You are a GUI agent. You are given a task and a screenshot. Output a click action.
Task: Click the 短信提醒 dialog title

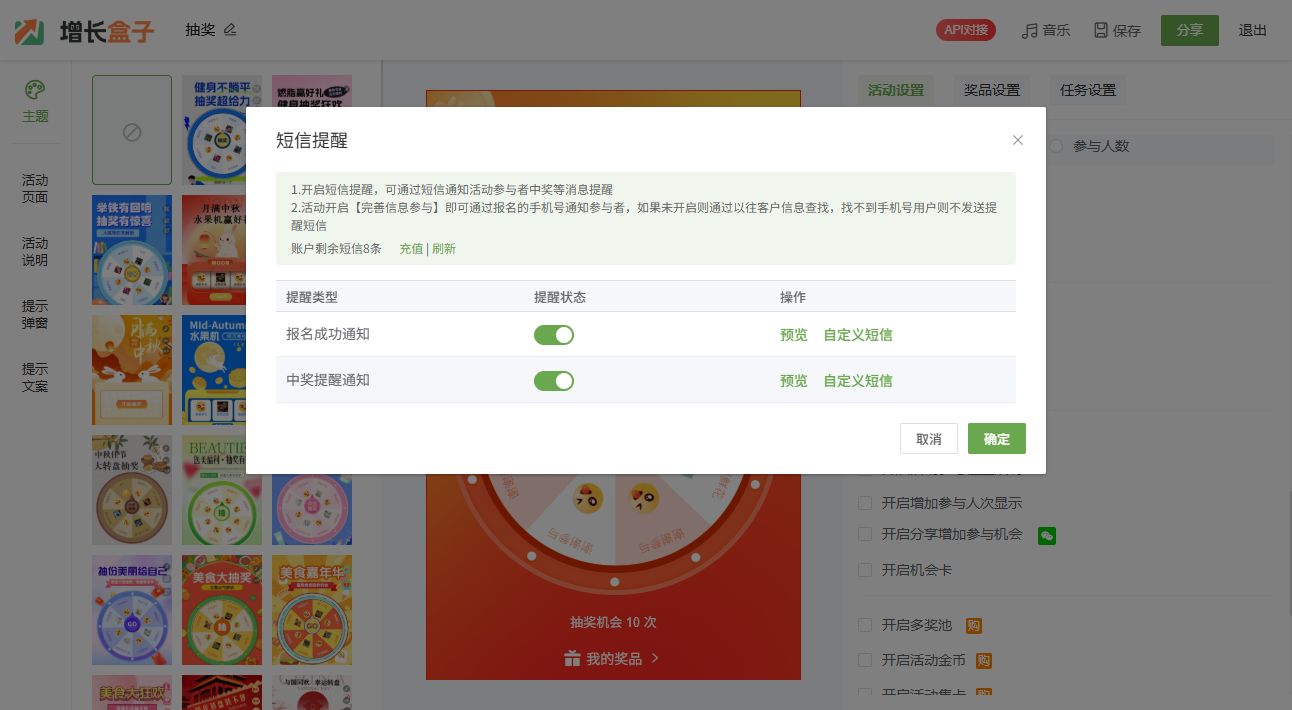tap(312, 140)
